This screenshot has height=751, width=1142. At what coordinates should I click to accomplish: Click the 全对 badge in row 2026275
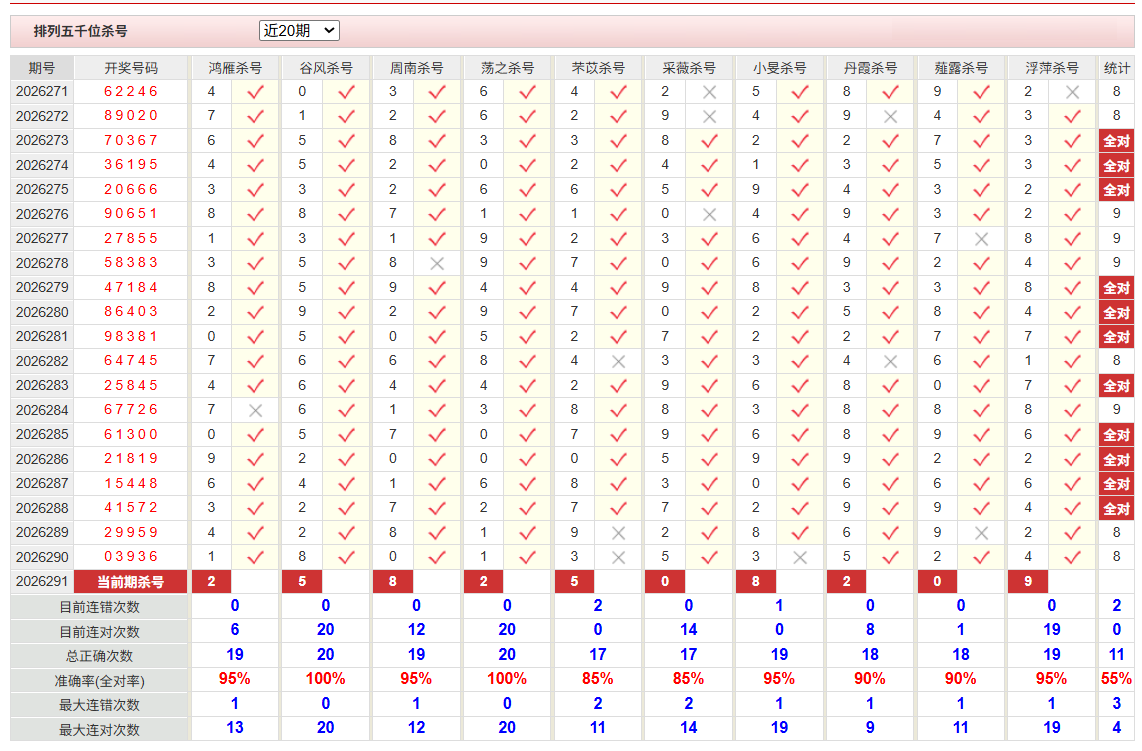pos(1117,190)
